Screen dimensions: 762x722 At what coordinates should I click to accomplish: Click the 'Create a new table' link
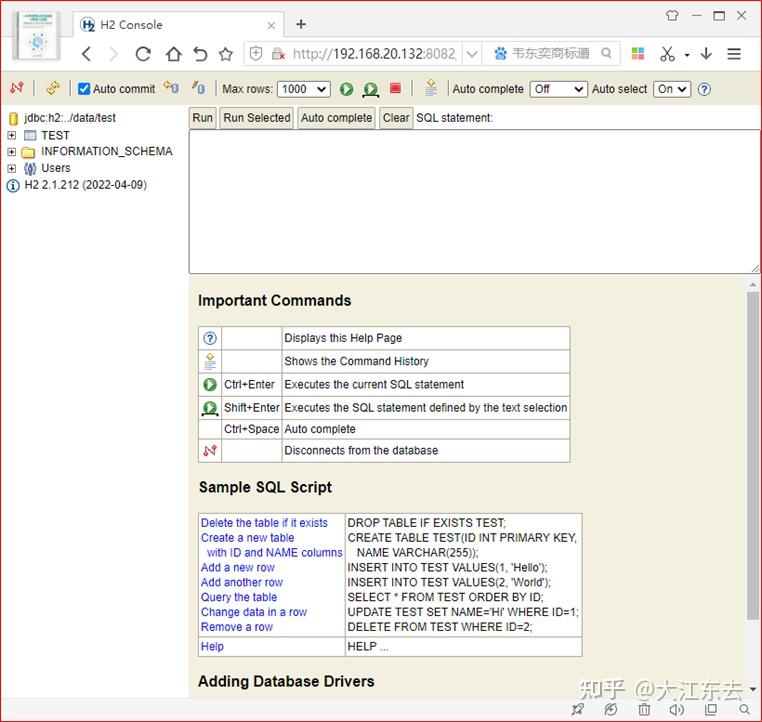pos(247,537)
